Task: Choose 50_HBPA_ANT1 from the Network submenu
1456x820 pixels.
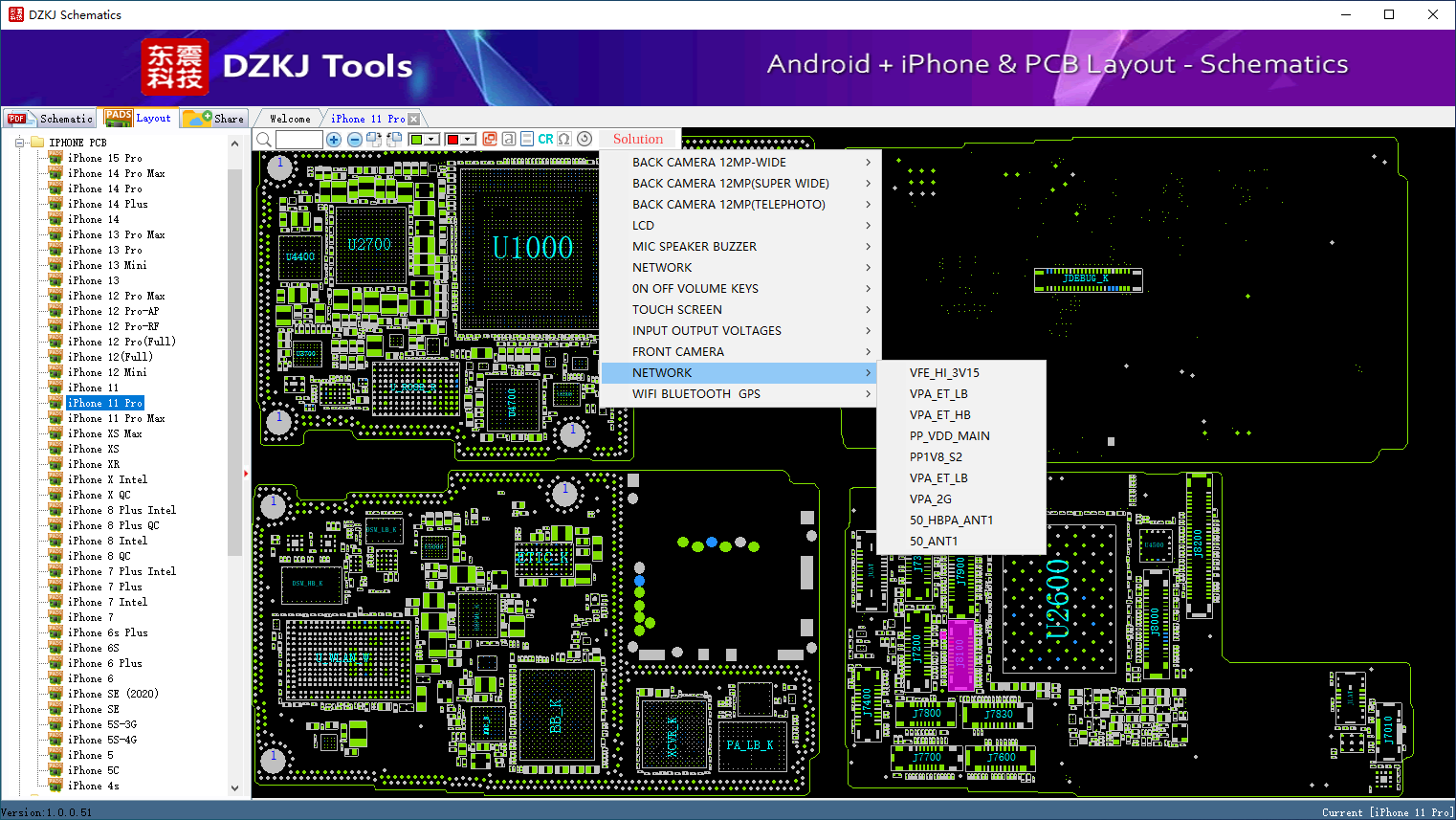Action: coord(961,521)
